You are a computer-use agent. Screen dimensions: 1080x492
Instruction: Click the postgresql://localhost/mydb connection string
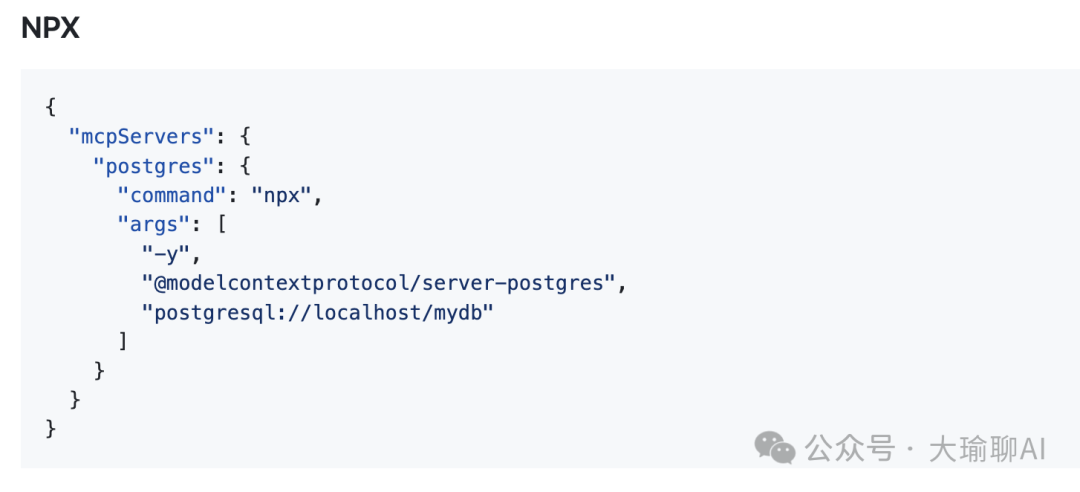319,312
